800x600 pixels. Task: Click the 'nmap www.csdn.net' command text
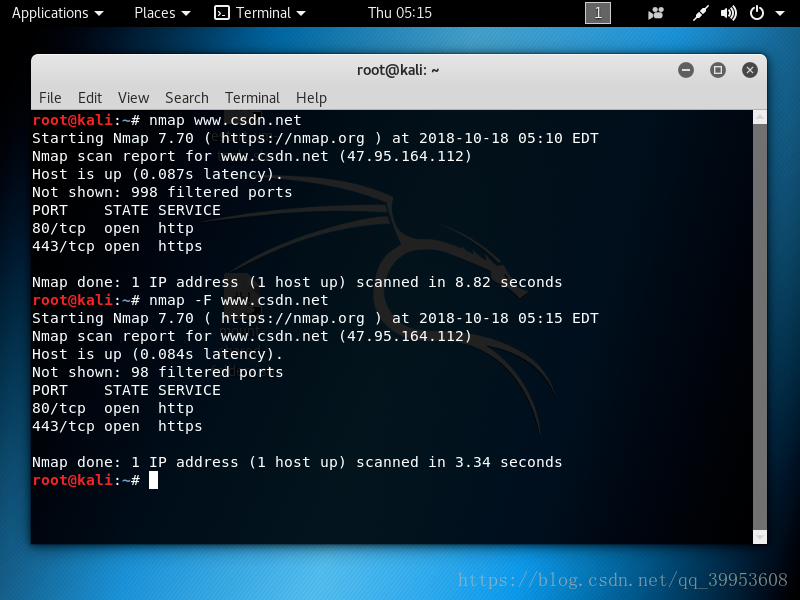pos(225,120)
